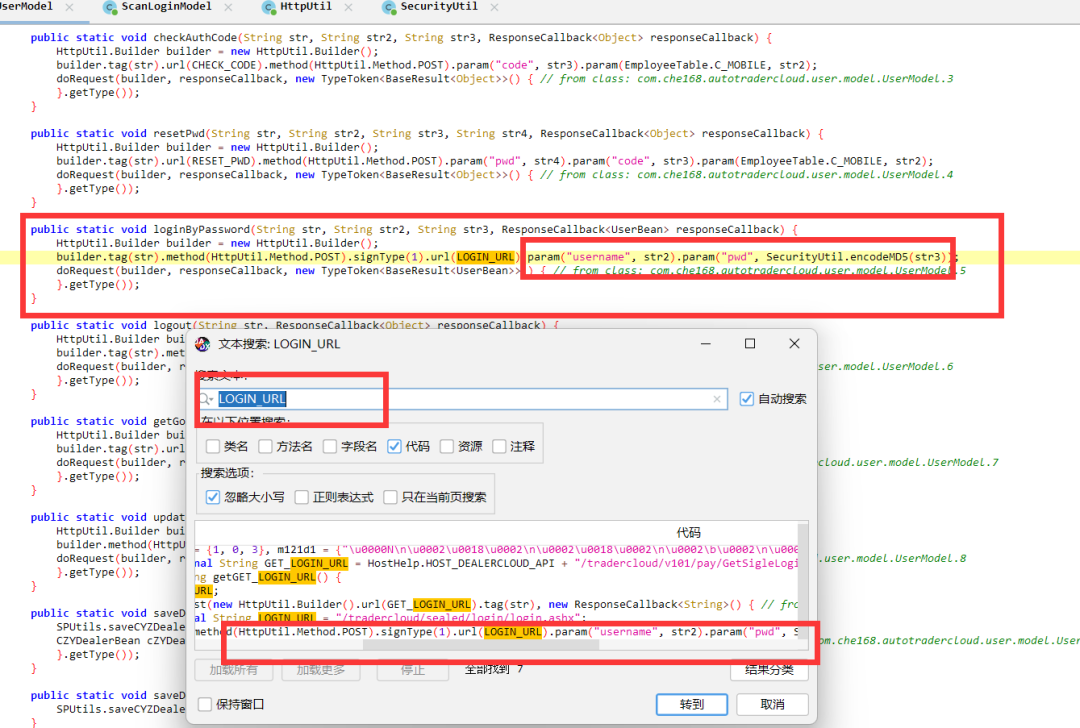1080x728 pixels.
Task: Click the 取消 button
Action: tap(772, 704)
